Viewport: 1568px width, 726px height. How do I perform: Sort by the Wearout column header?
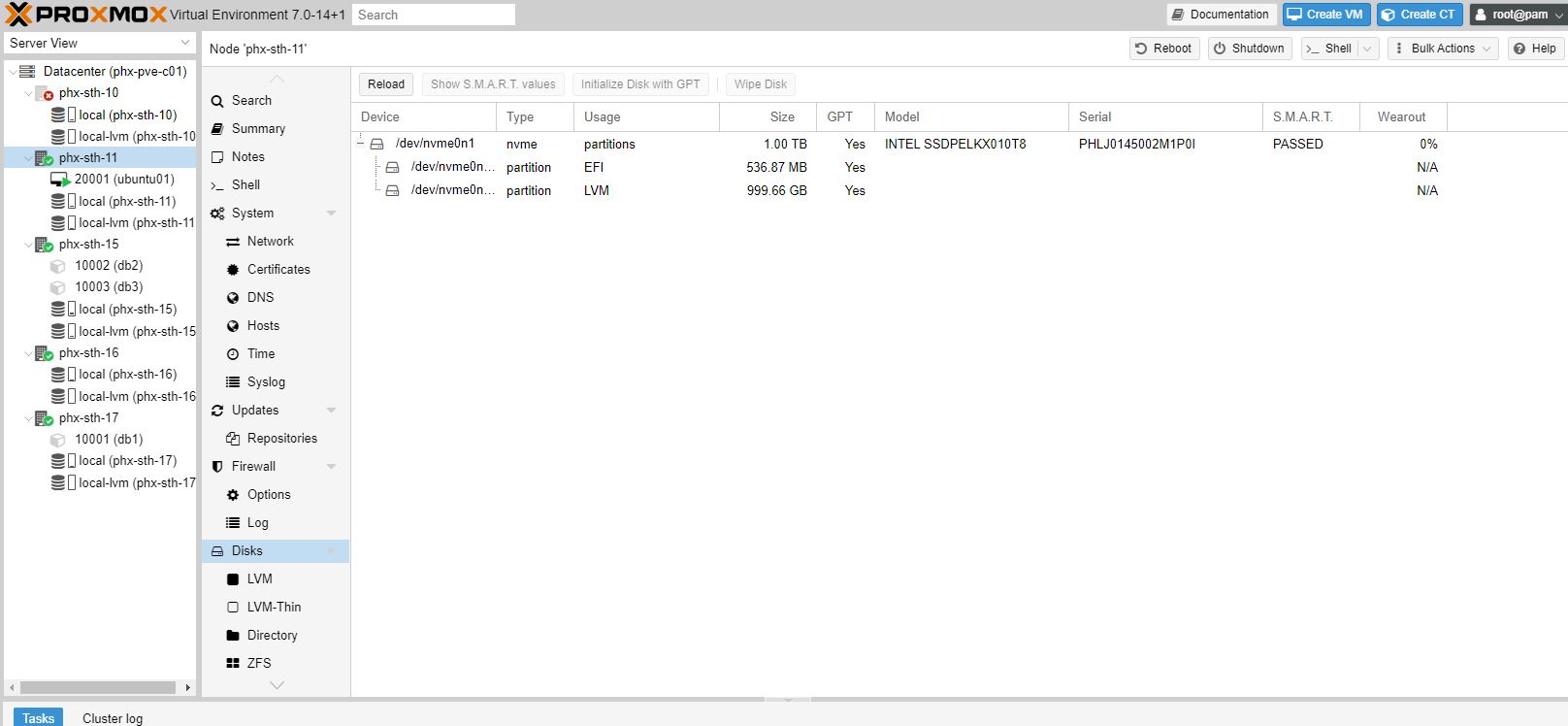[x=1403, y=117]
